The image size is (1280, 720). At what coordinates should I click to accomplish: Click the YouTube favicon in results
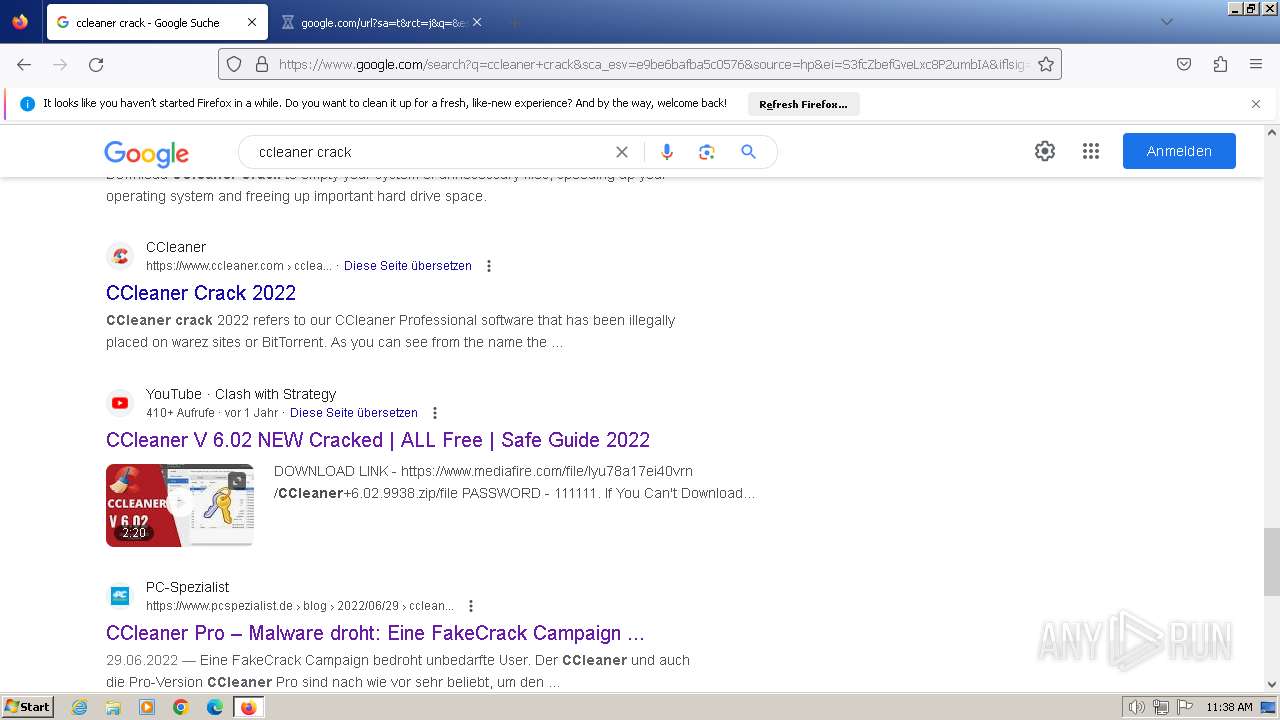coord(120,403)
